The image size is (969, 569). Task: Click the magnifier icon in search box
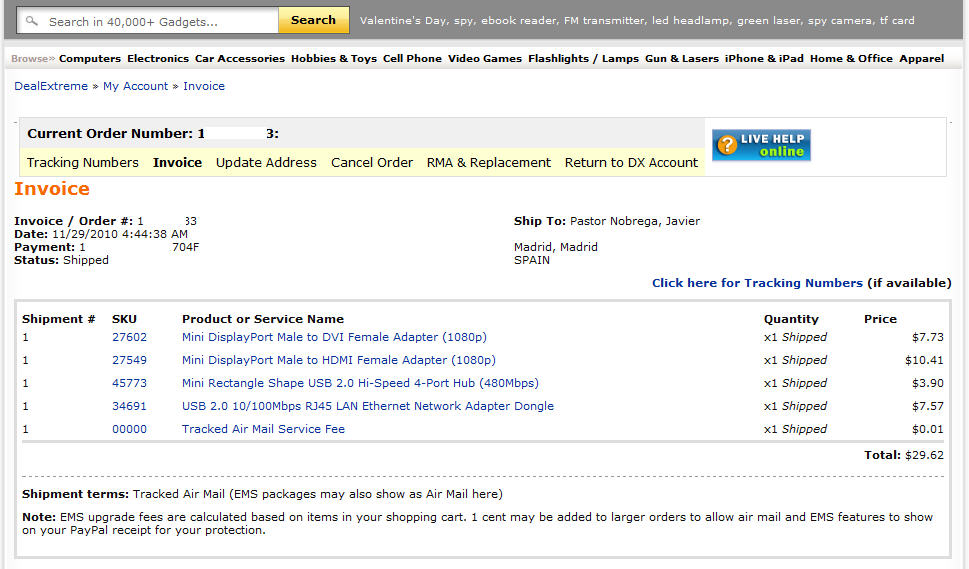click(32, 21)
